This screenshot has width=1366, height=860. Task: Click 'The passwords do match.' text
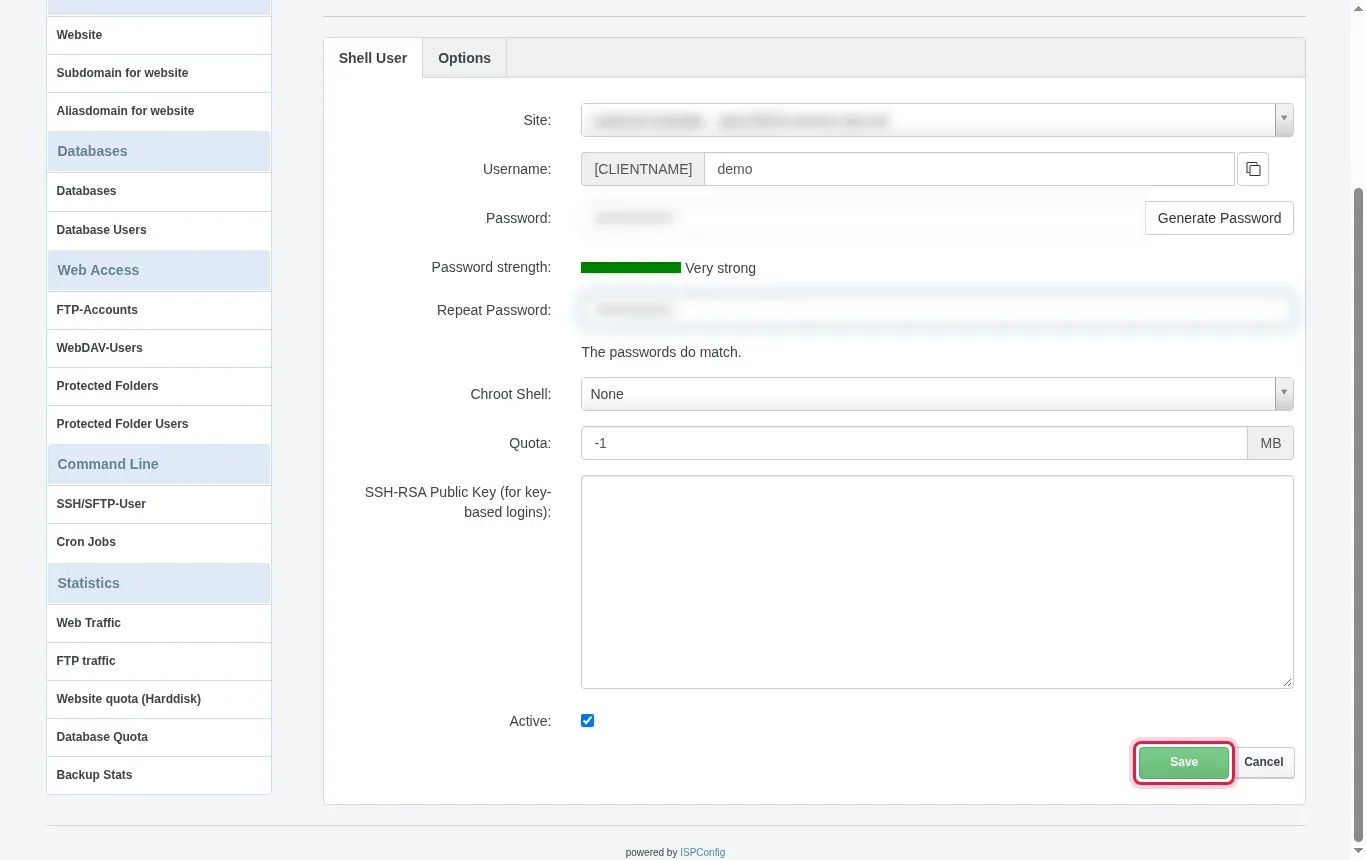point(661,352)
